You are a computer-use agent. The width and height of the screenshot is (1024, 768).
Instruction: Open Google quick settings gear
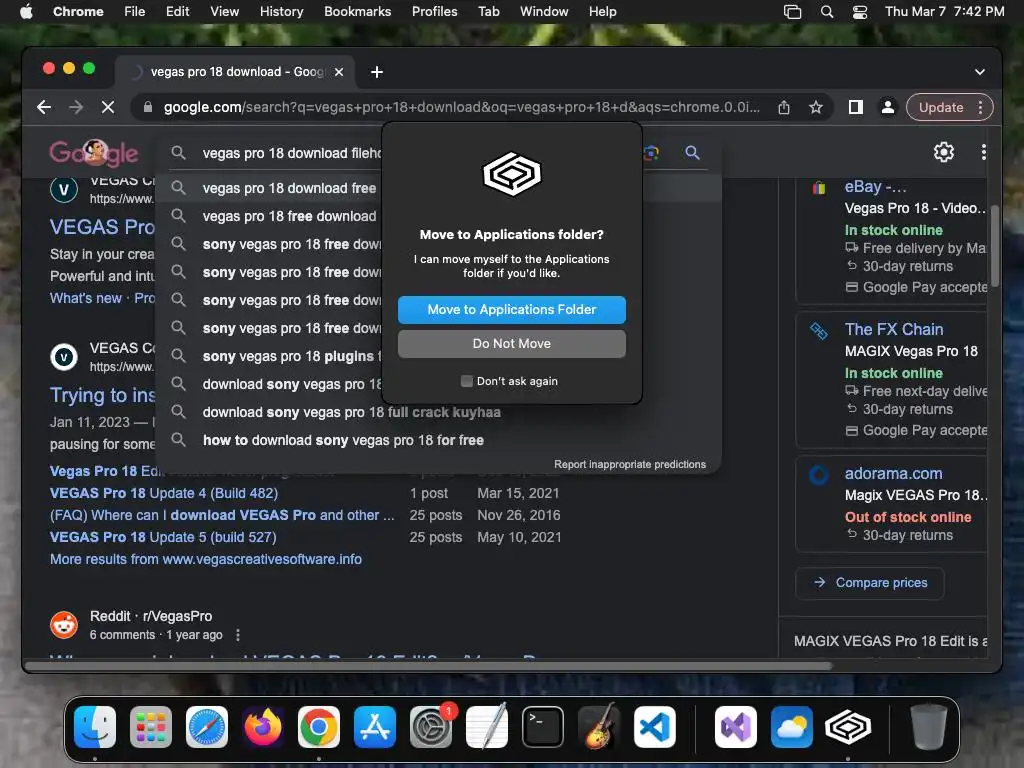click(x=944, y=152)
